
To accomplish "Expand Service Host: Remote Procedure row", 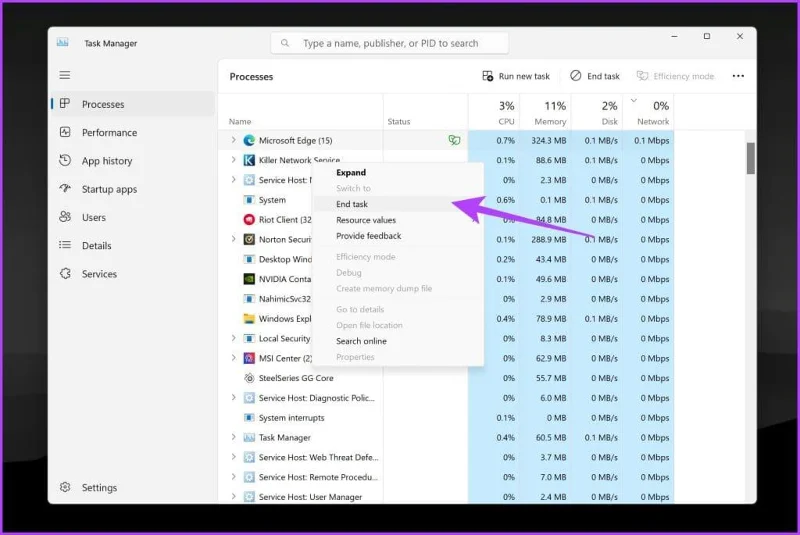I will coord(233,477).
